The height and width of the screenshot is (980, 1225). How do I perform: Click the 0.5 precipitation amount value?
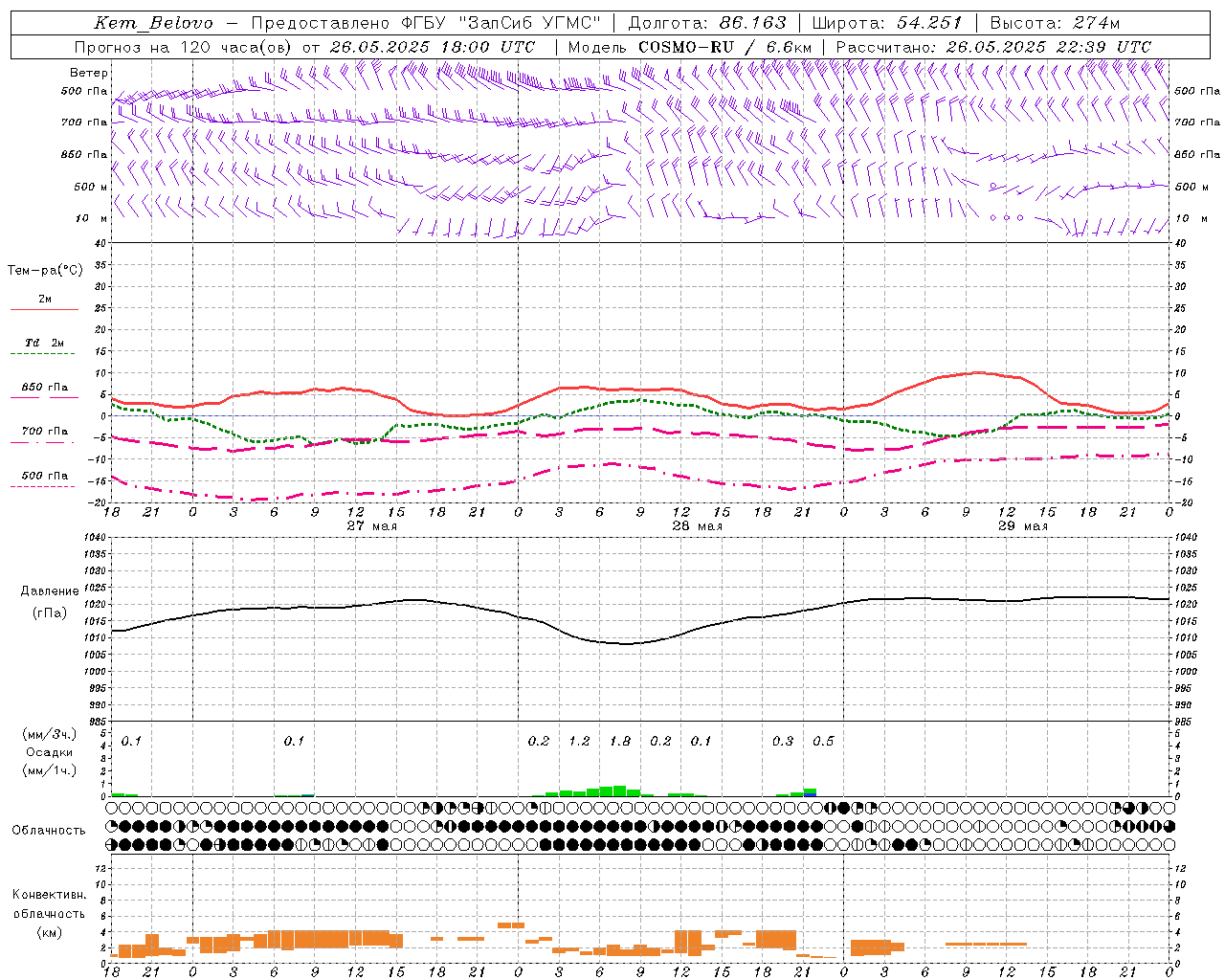pos(823,742)
